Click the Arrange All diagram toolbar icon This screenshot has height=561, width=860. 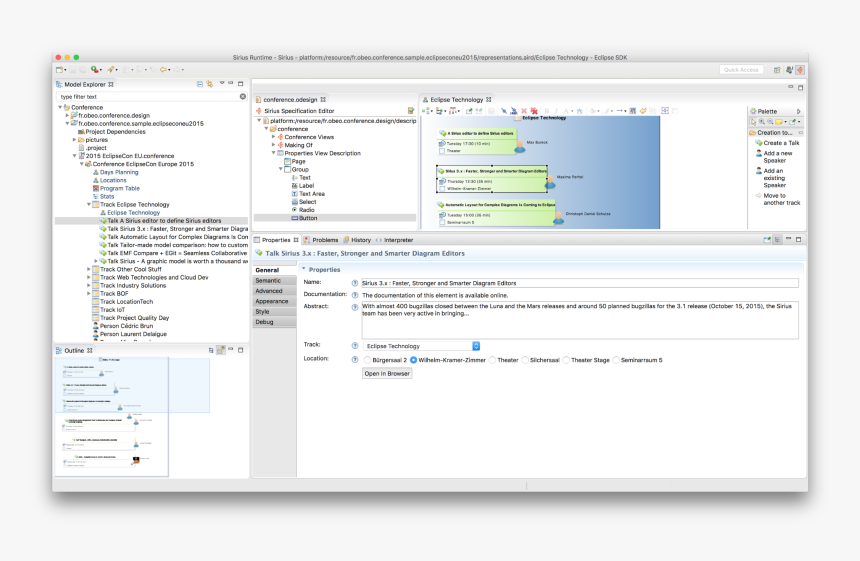tap(426, 111)
